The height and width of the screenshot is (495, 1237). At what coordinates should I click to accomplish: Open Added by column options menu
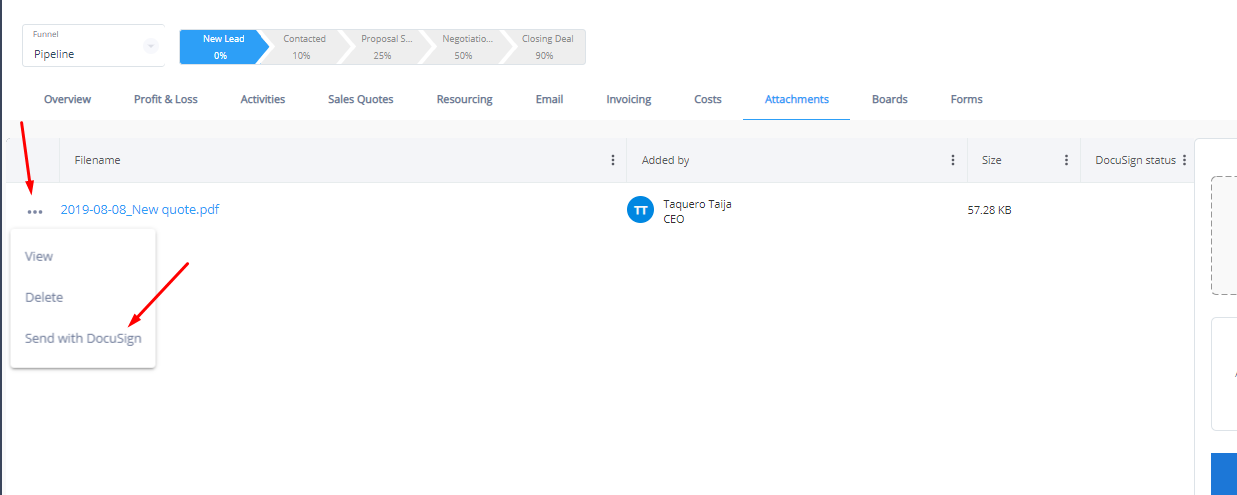953,160
